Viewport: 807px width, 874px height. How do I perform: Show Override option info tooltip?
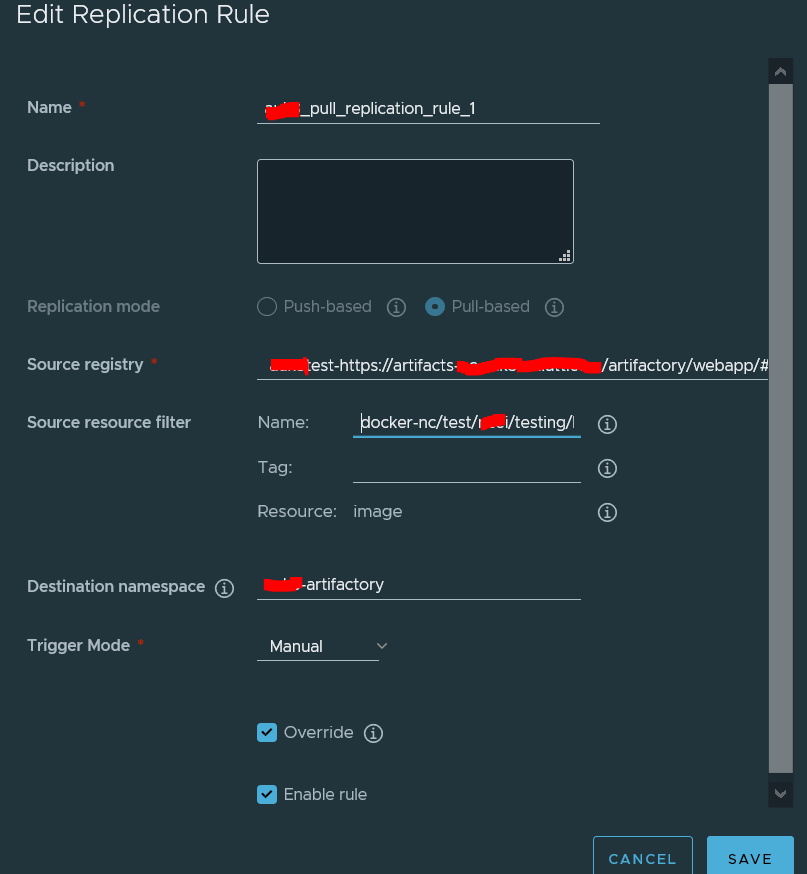coord(373,733)
